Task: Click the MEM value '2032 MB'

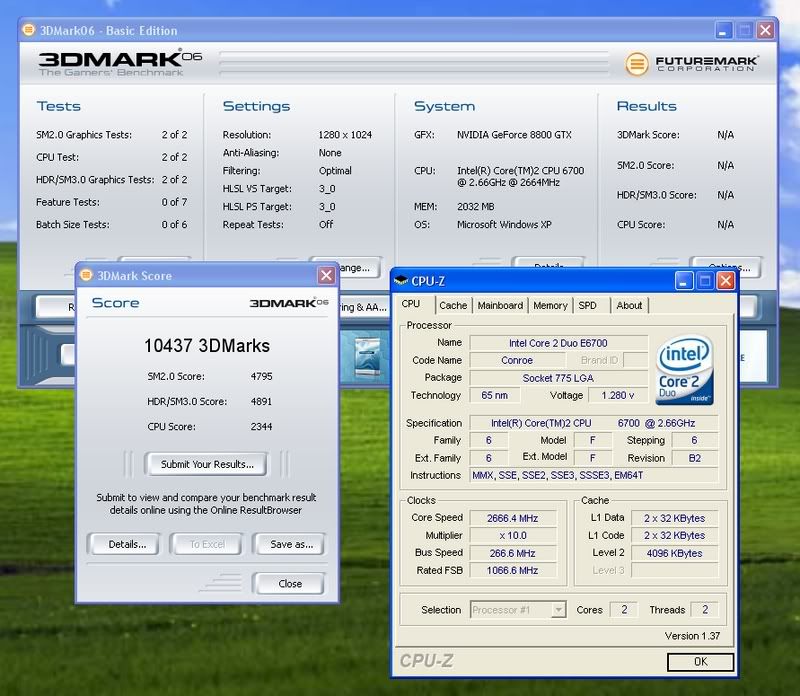Action: point(476,207)
